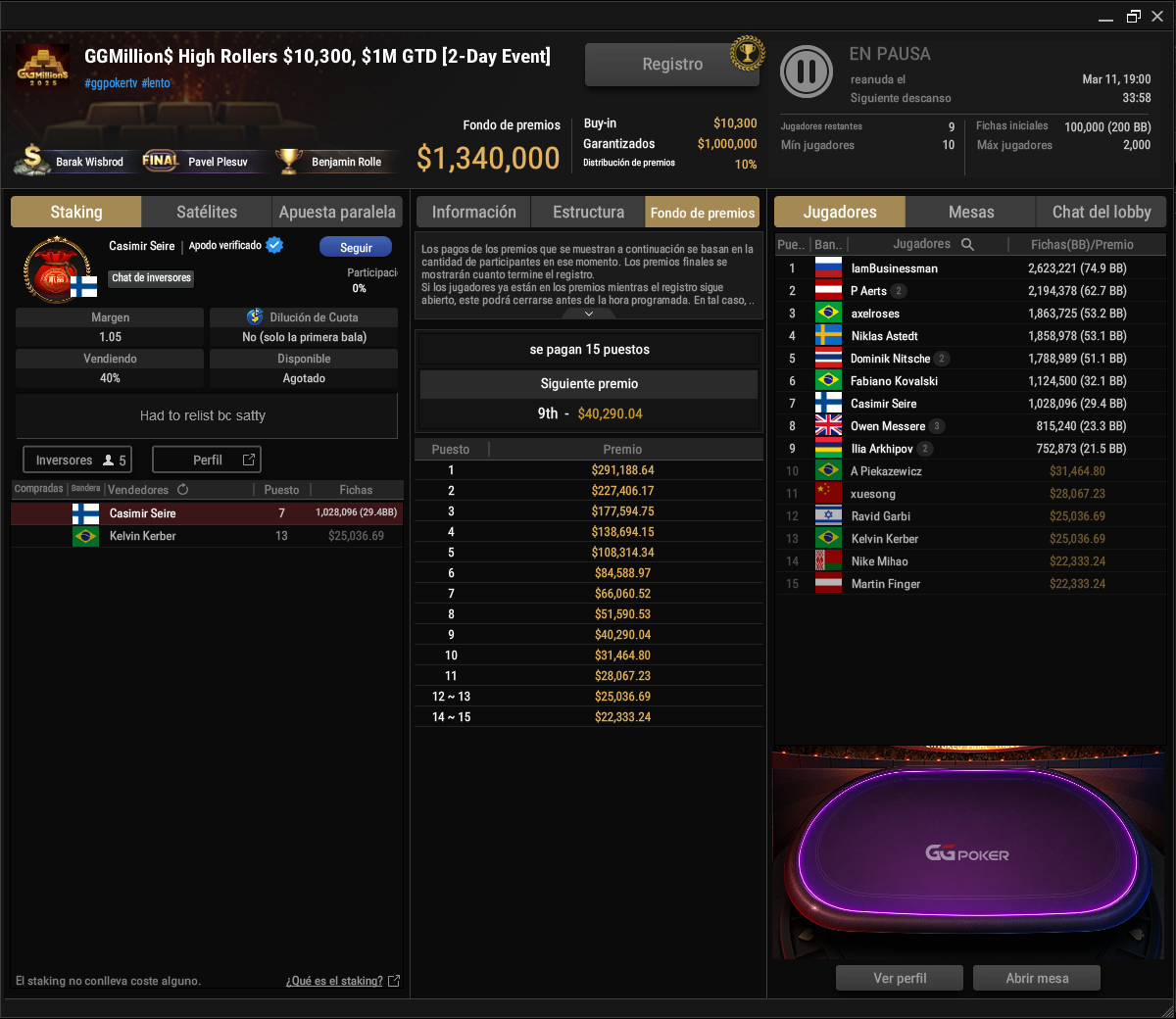This screenshot has height=1019, width=1176.
Task: Open the Mesas tab
Action: [971, 212]
